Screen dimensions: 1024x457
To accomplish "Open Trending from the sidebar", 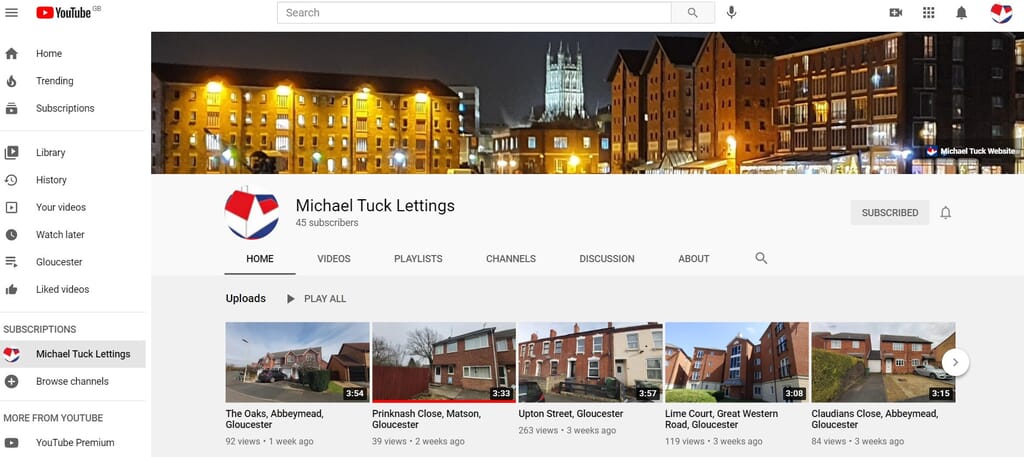I will pos(72,81).
